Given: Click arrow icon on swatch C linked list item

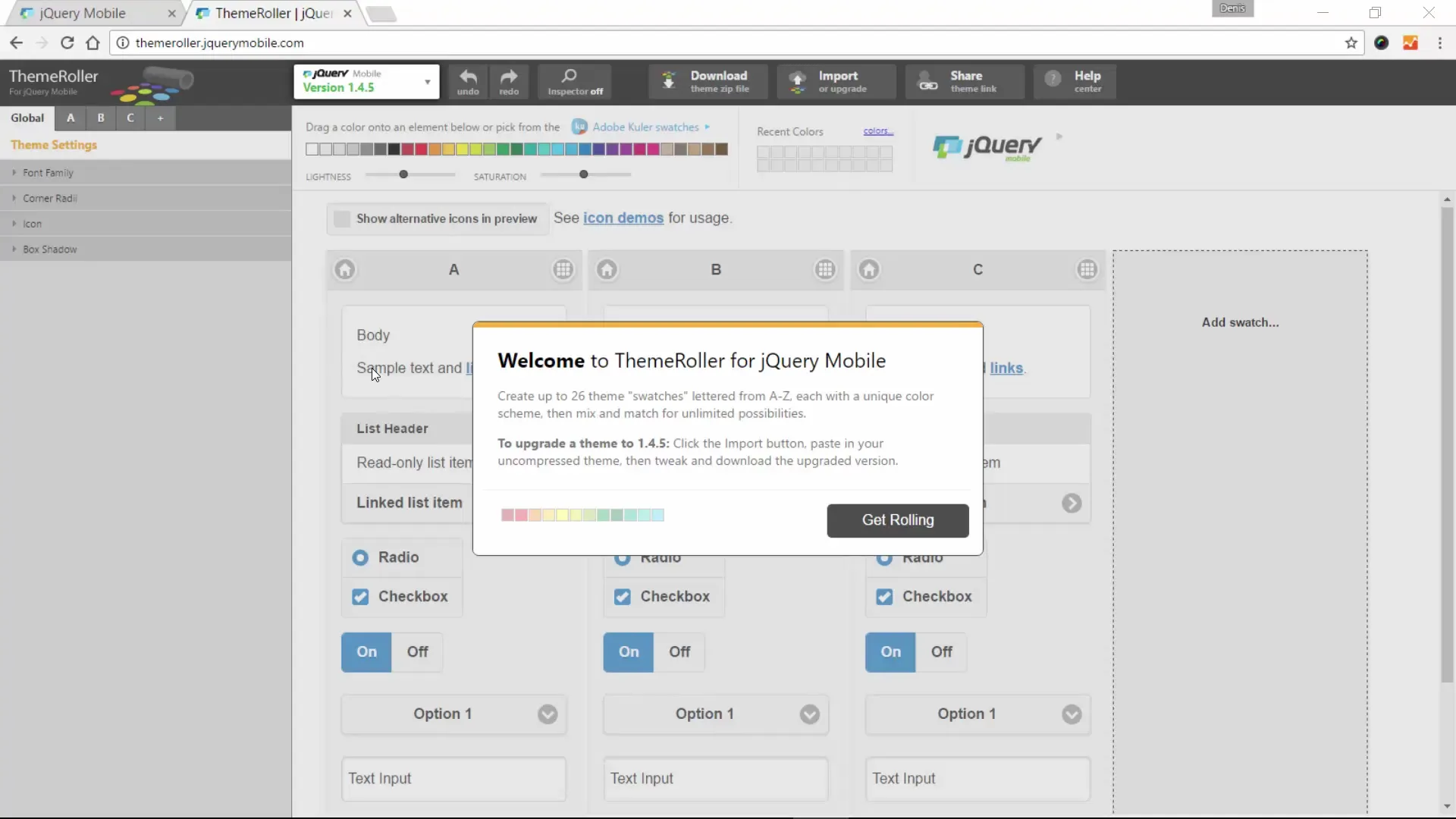Looking at the screenshot, I should coord(1072,504).
